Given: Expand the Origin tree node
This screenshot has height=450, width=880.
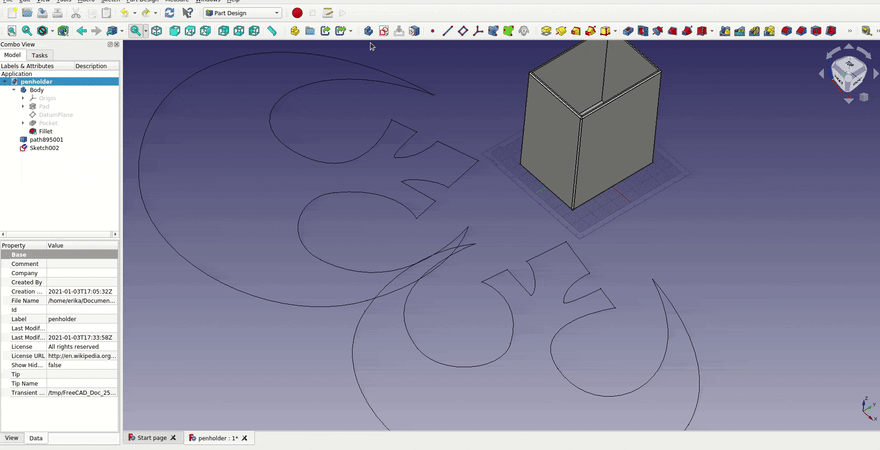Looking at the screenshot, I should click(23, 98).
